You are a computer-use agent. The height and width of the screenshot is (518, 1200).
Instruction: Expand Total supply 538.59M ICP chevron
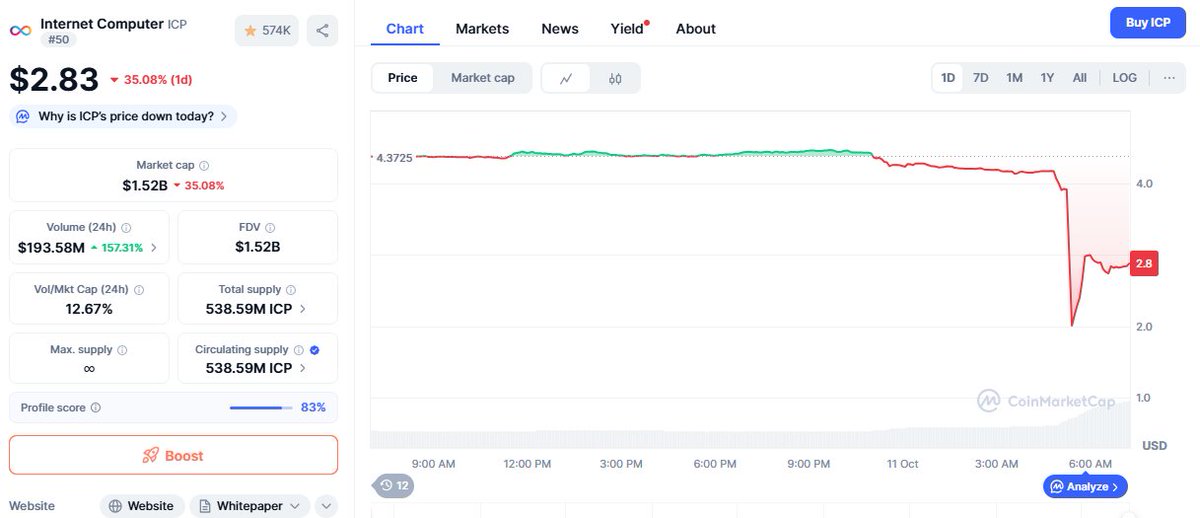303,309
